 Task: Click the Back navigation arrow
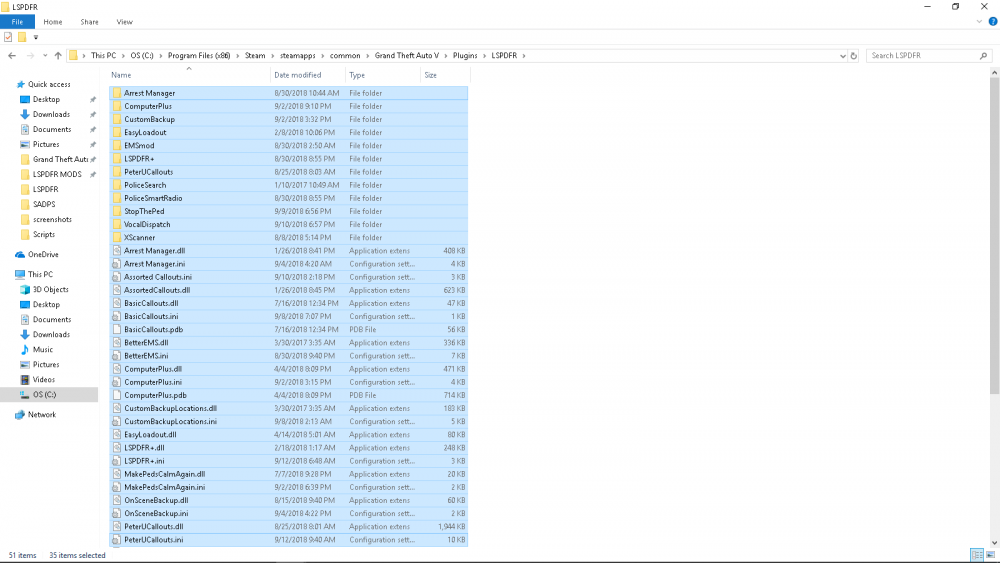coord(12,55)
